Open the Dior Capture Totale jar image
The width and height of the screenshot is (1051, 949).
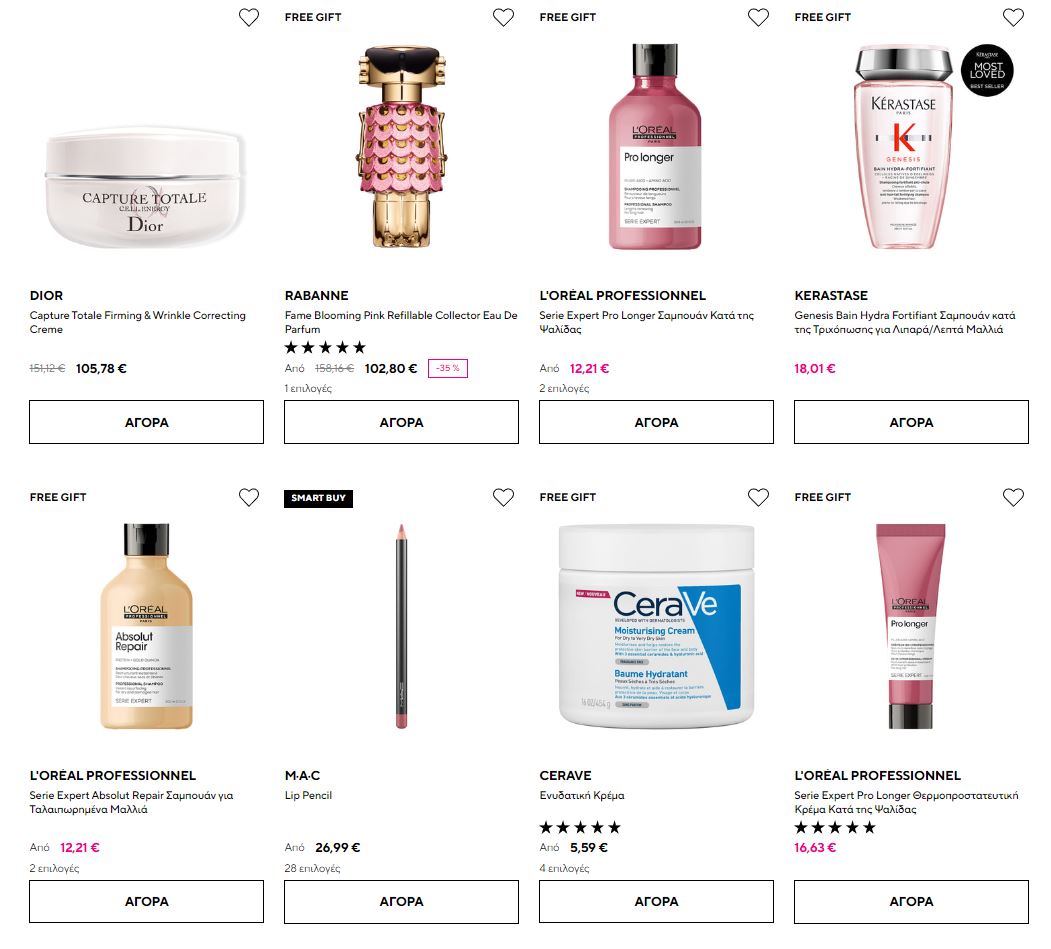146,186
